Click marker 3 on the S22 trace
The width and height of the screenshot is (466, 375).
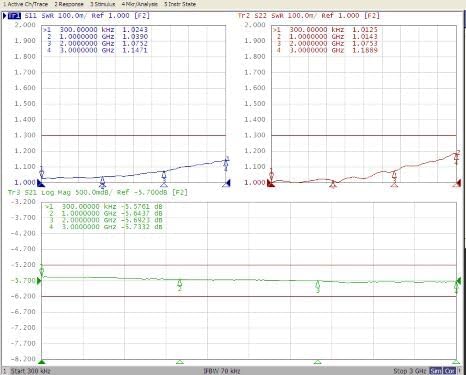pos(394,176)
